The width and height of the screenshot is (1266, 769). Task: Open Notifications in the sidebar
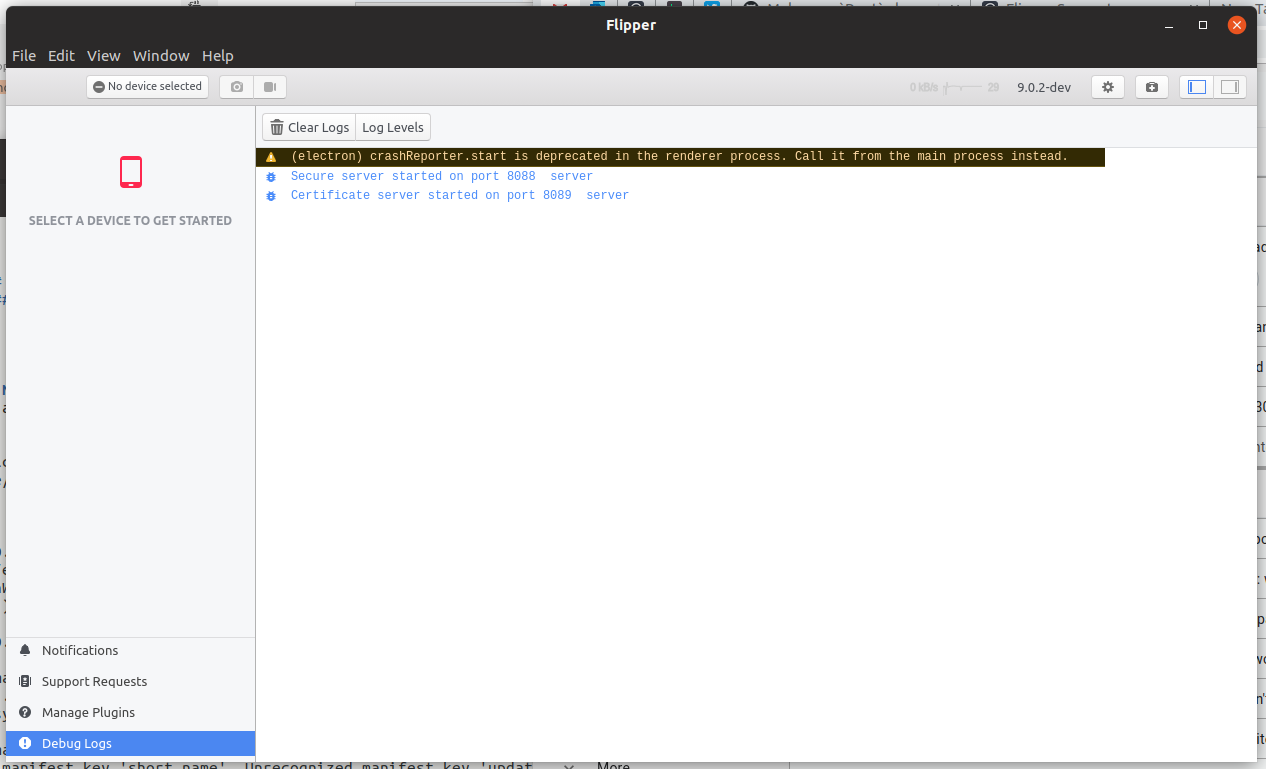point(130,650)
